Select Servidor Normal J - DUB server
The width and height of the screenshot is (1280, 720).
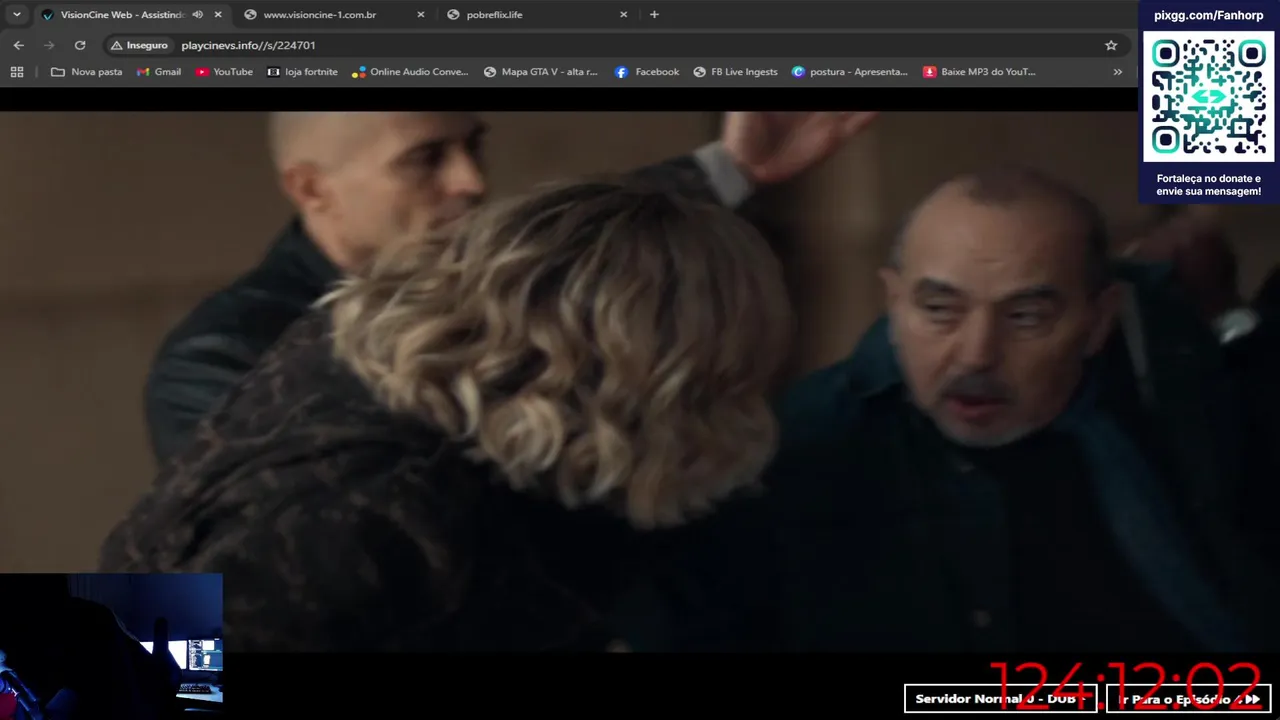point(1000,698)
